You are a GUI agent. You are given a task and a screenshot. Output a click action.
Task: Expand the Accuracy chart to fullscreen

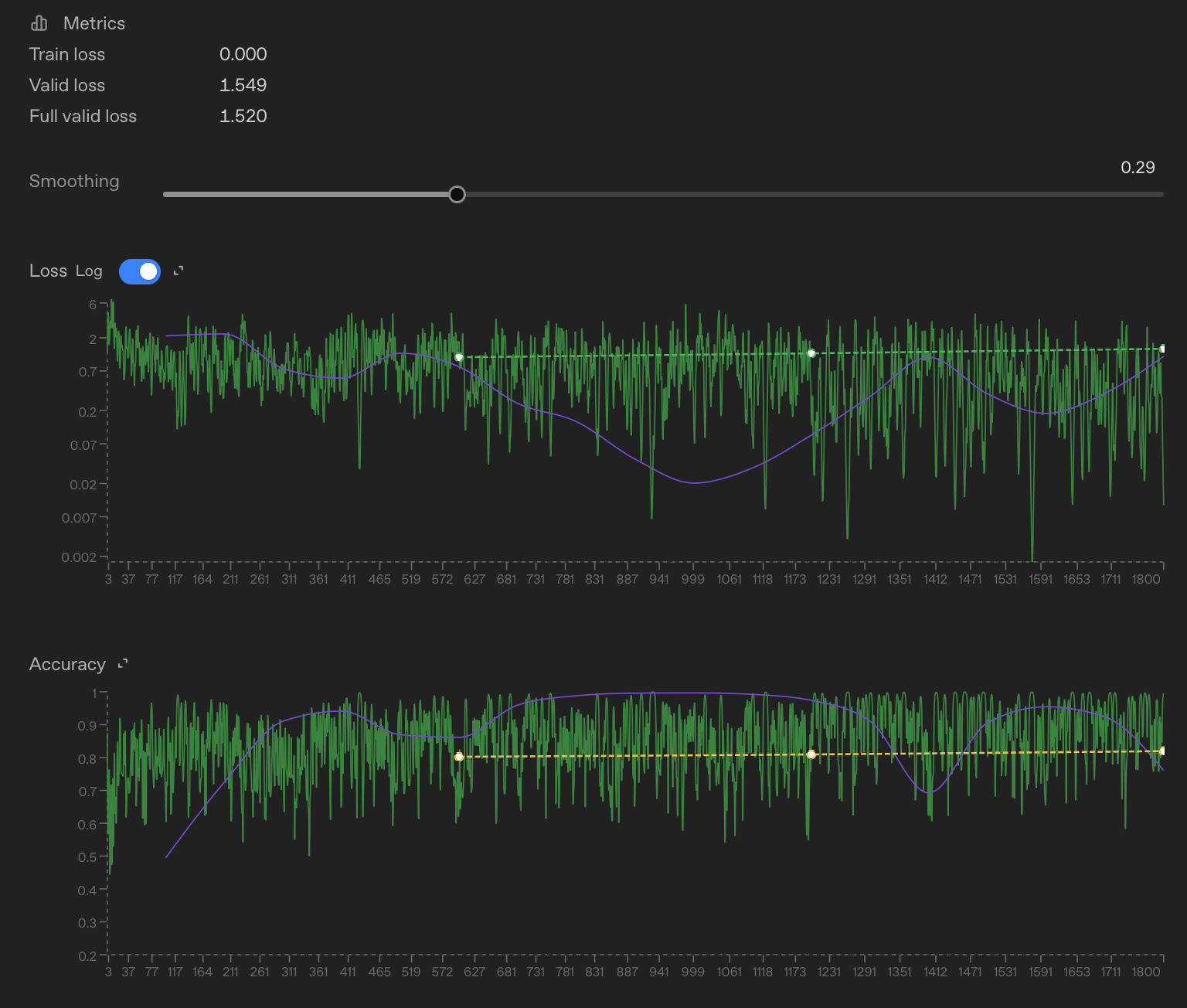(123, 664)
